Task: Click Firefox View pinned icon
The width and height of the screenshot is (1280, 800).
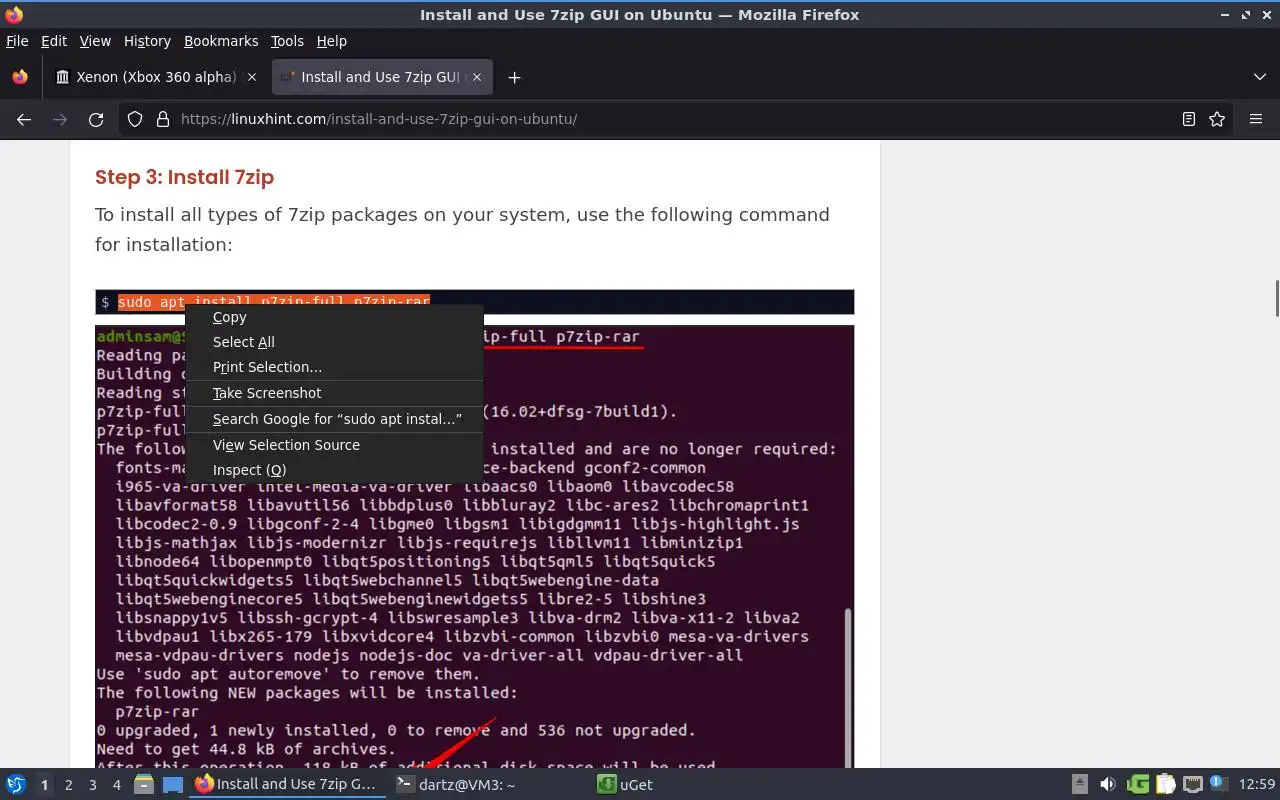Action: 20,77
